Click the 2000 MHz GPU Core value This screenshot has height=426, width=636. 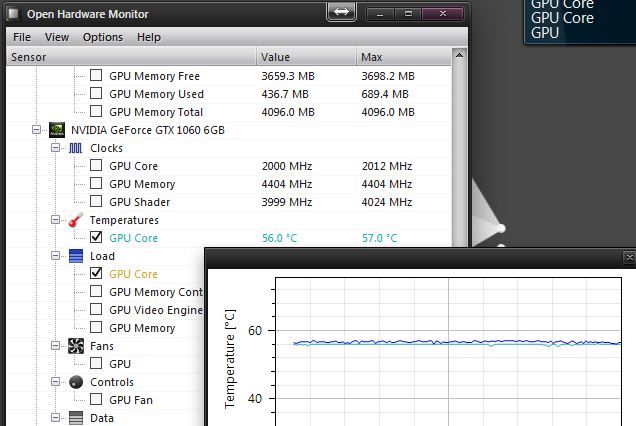pyautogui.click(x=287, y=166)
